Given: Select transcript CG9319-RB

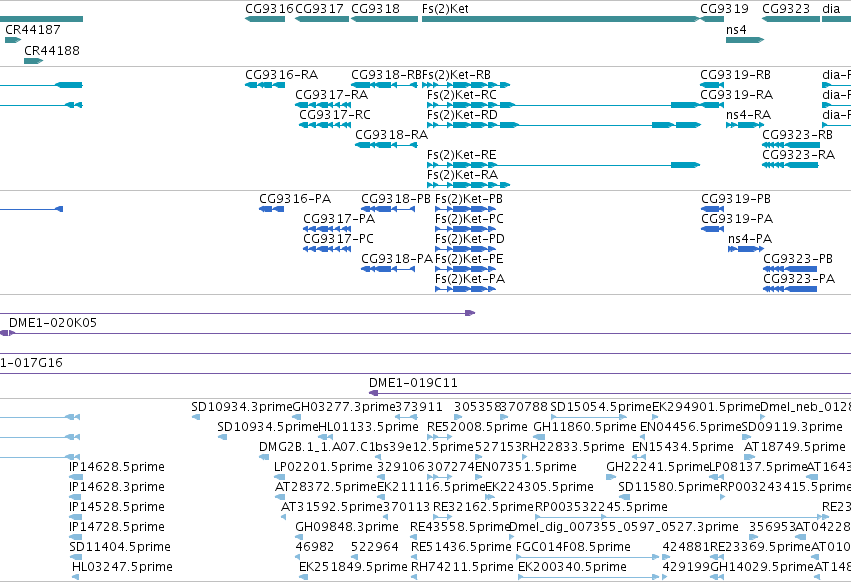Looking at the screenshot, I should coord(735,75).
